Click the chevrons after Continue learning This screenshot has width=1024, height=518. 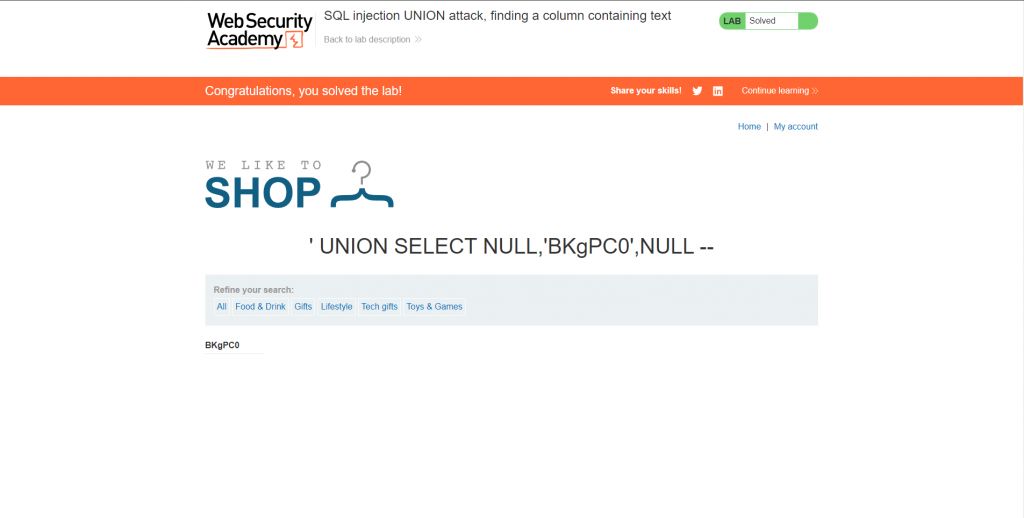coord(815,91)
